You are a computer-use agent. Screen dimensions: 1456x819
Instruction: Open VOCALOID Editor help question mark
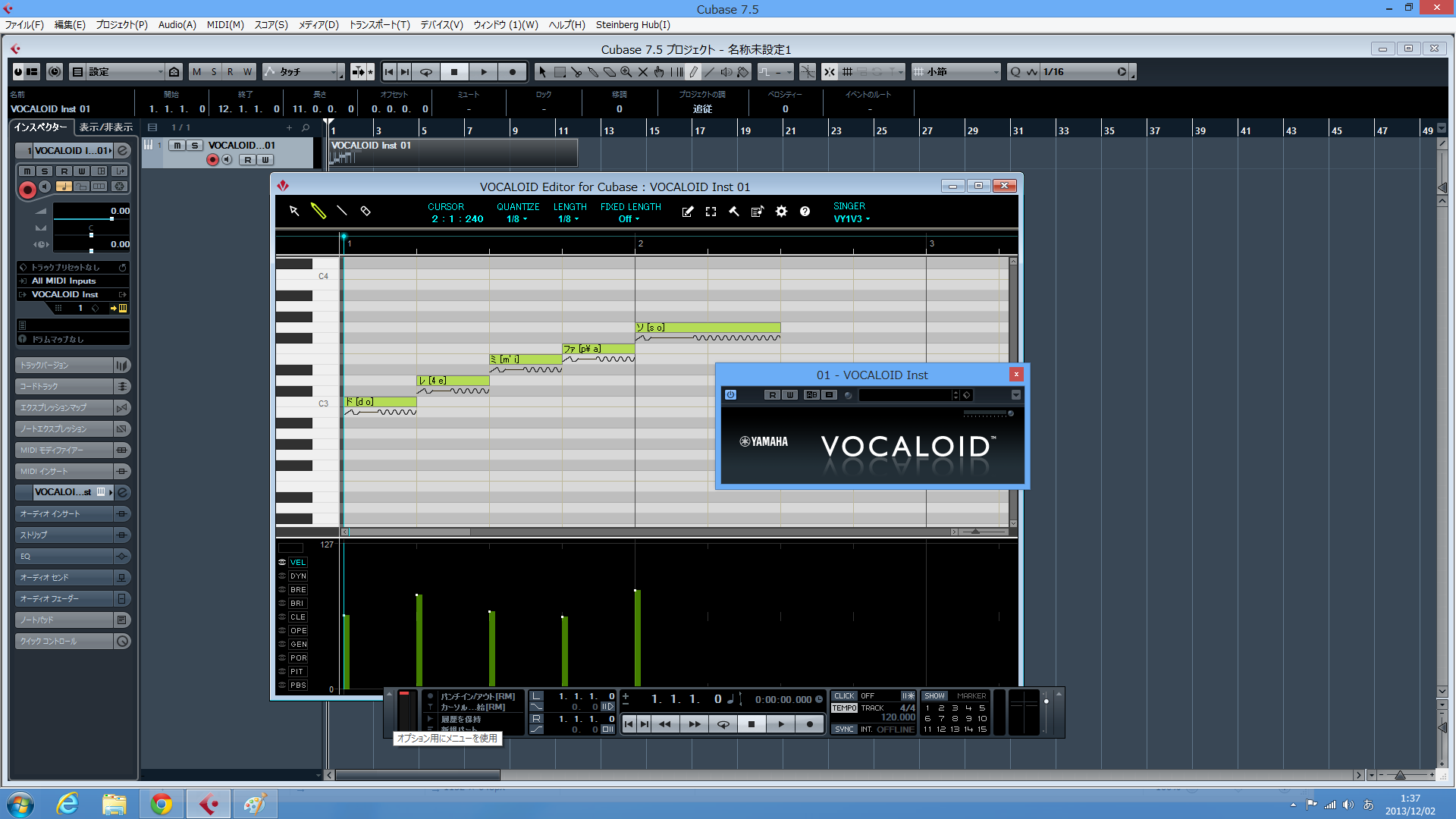point(805,212)
